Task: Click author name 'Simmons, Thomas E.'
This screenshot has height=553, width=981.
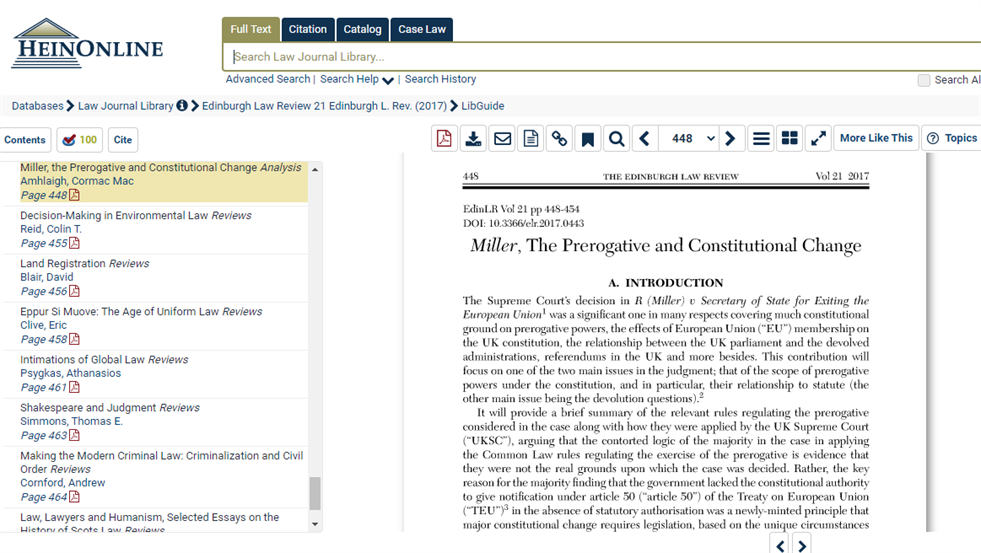Action: tap(71, 421)
